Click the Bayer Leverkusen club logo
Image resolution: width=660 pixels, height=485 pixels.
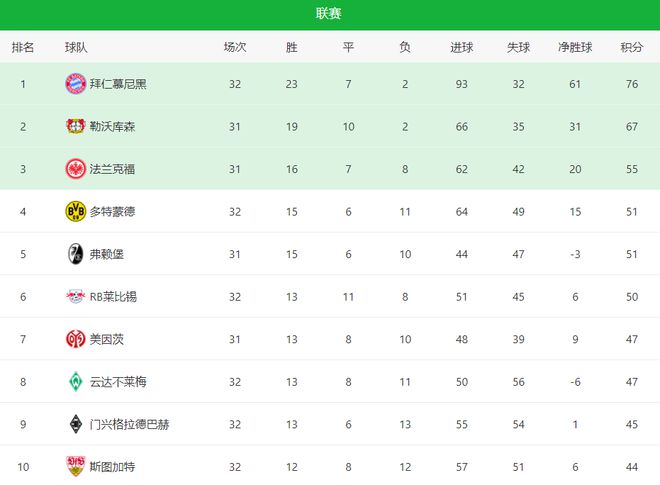coord(76,127)
